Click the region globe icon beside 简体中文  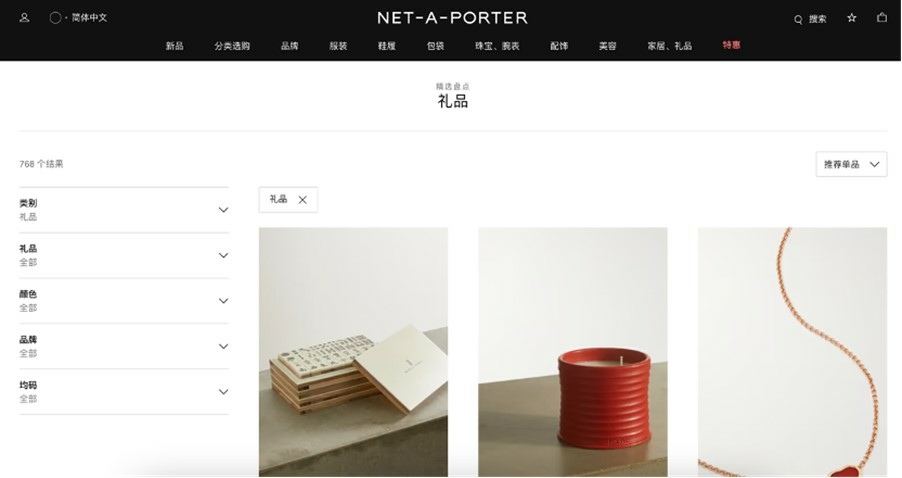[55, 18]
